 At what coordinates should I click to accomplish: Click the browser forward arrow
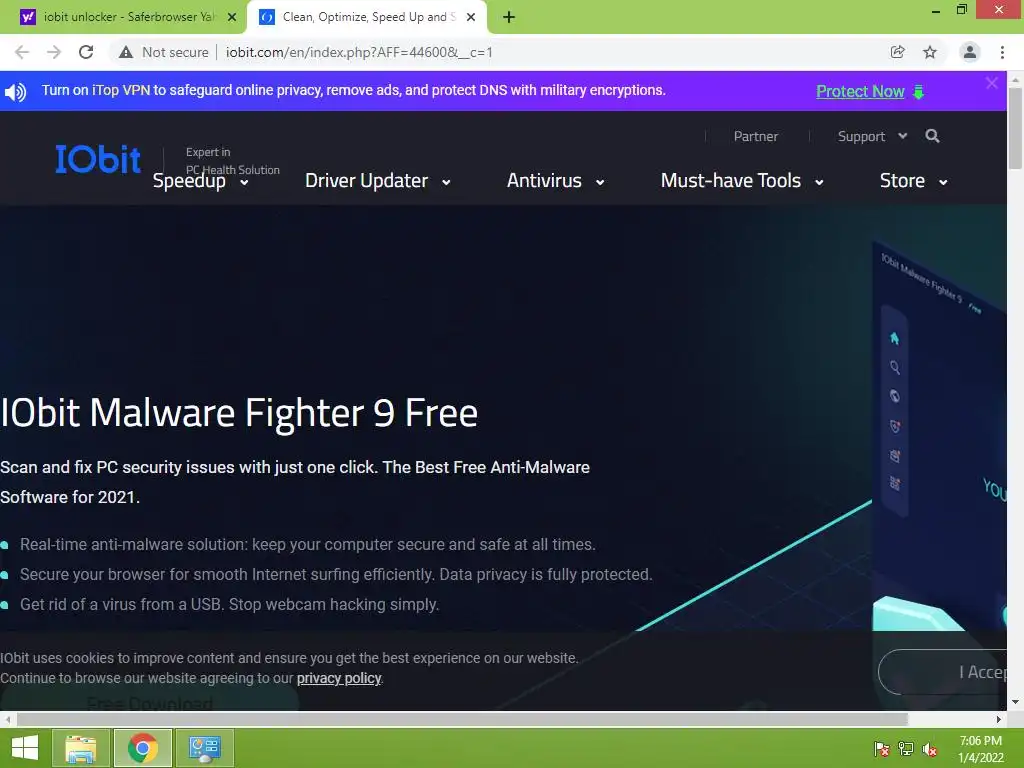point(54,52)
